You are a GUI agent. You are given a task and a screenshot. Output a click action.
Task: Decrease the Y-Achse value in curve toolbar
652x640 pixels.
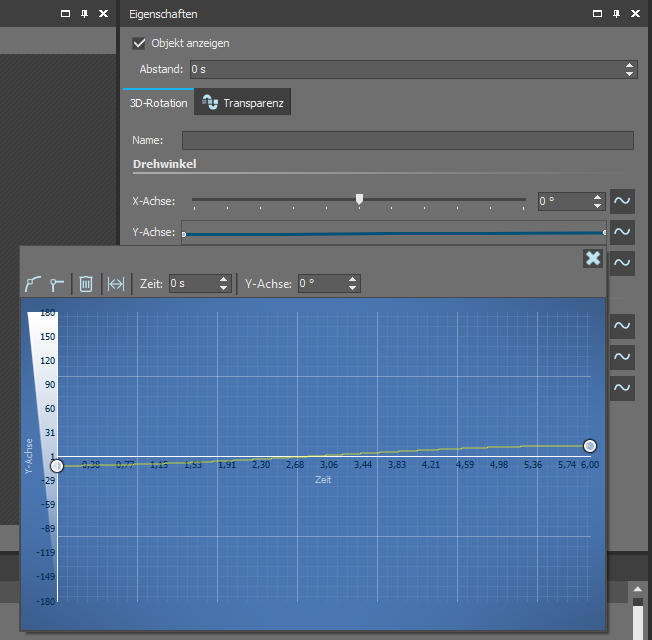tap(352, 288)
